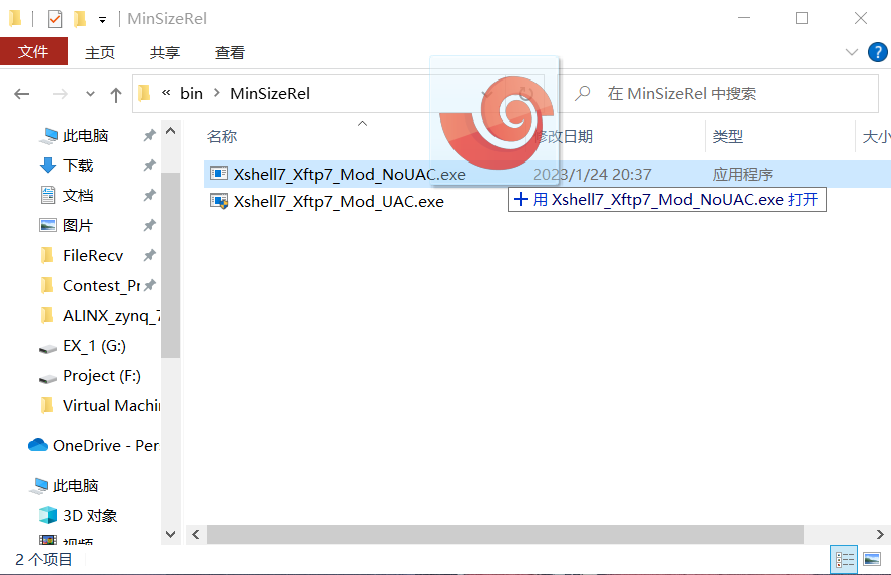Click the pin icon next to 下载
The width and height of the screenshot is (891, 575).
[149, 165]
